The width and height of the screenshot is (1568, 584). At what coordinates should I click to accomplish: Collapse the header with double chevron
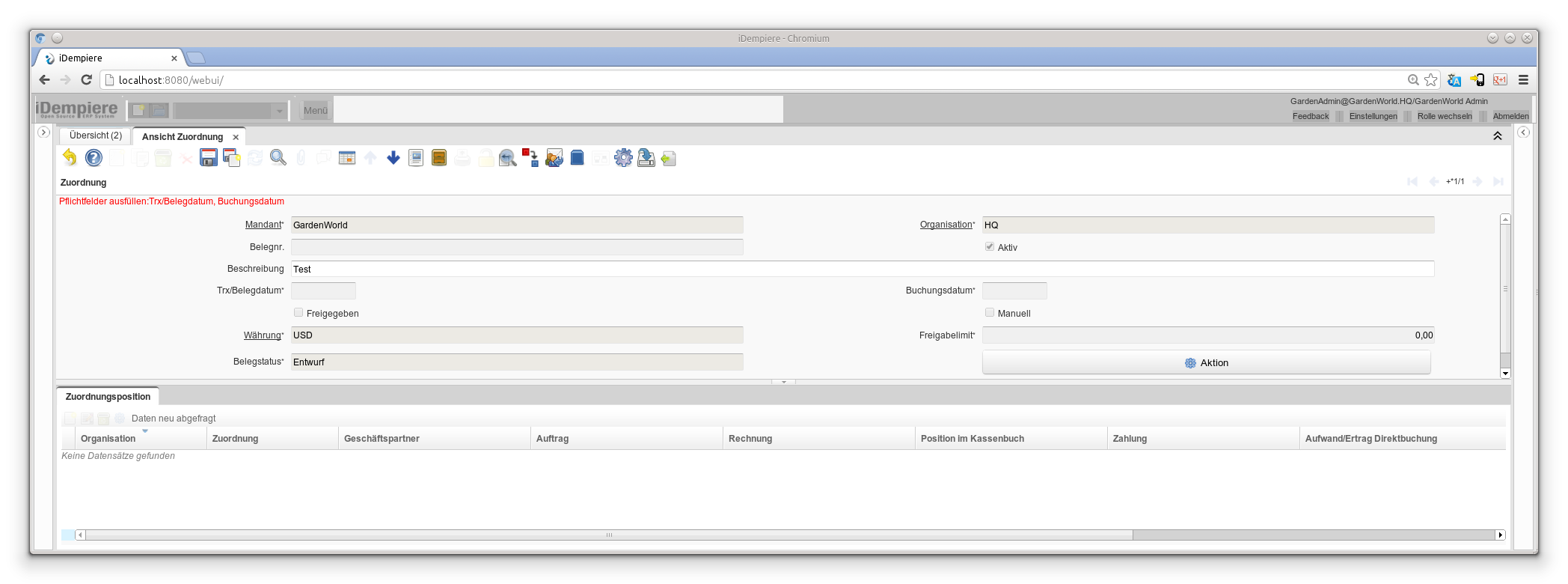tap(1498, 136)
